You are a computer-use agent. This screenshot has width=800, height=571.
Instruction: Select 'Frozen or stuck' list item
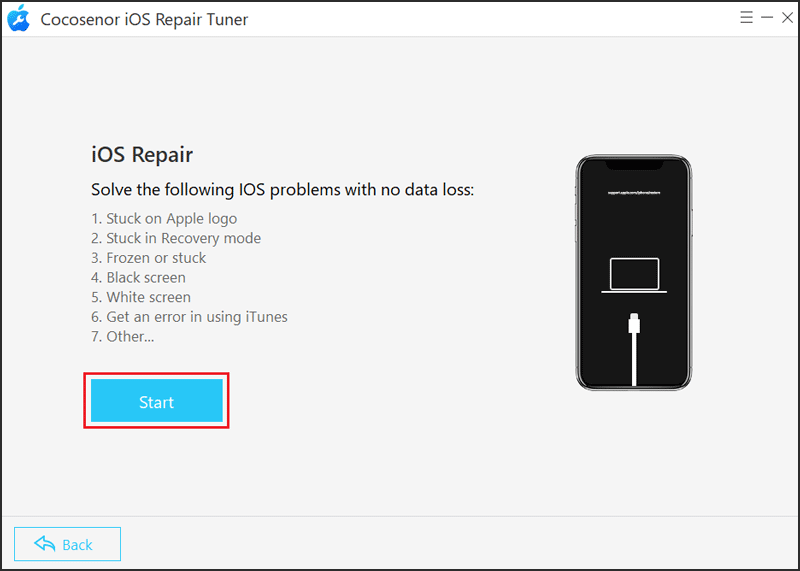[148, 258]
